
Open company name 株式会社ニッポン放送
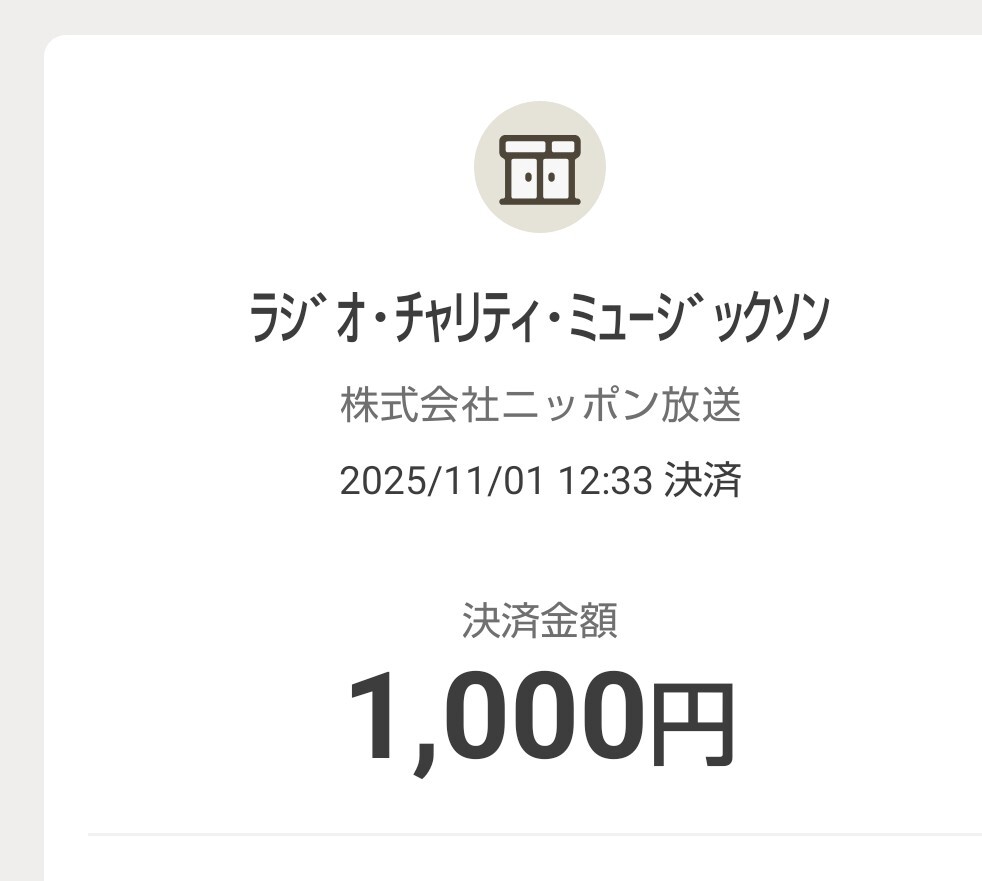[540, 406]
